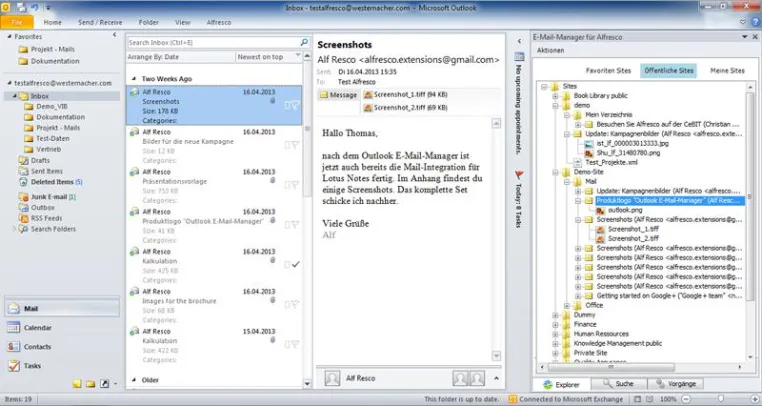Image resolution: width=762 pixels, height=406 pixels.
Task: Expand the People Pane for Alf Resco
Action: tap(496, 378)
